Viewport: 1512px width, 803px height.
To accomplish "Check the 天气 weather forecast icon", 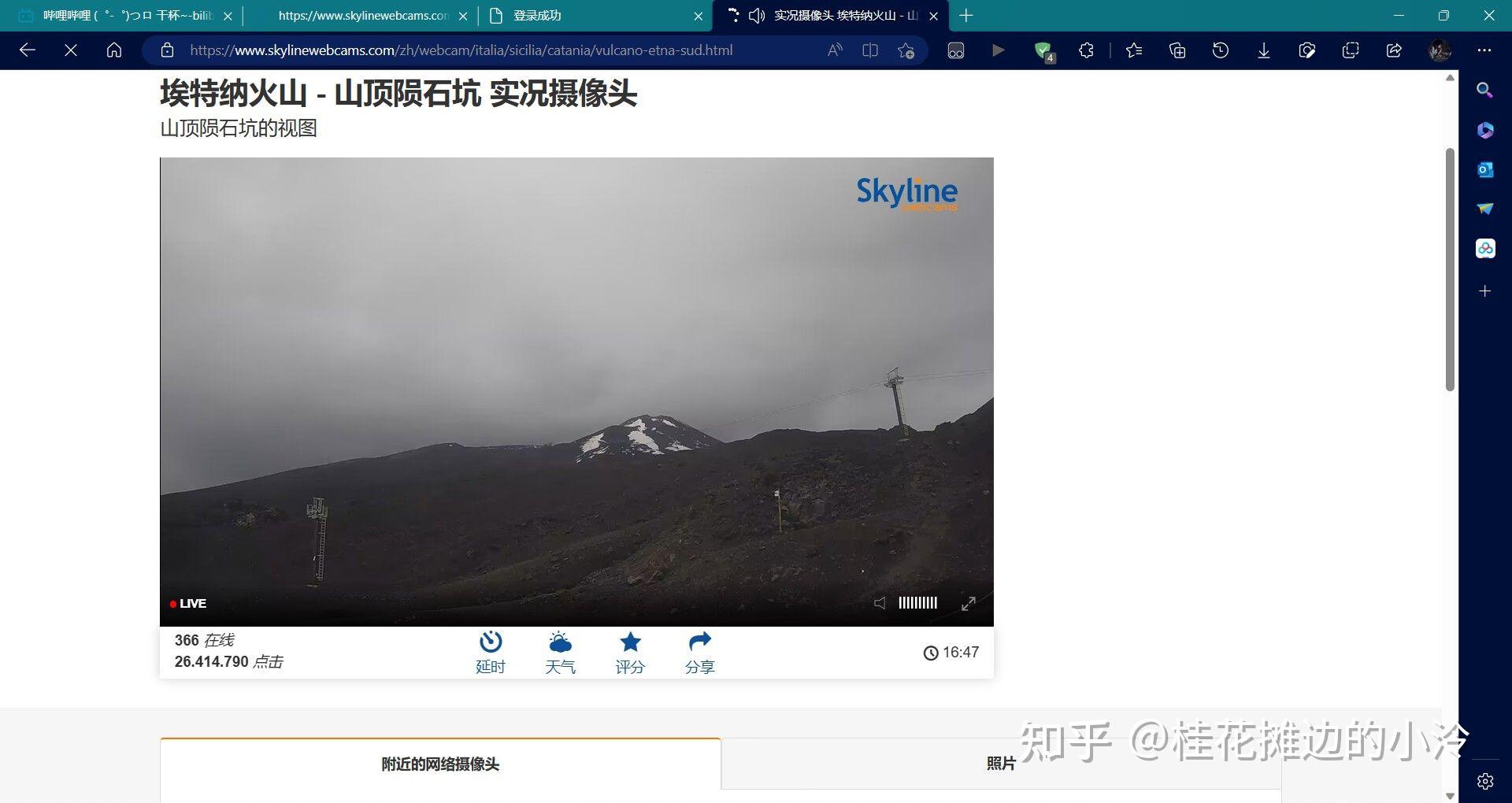I will pyautogui.click(x=560, y=650).
